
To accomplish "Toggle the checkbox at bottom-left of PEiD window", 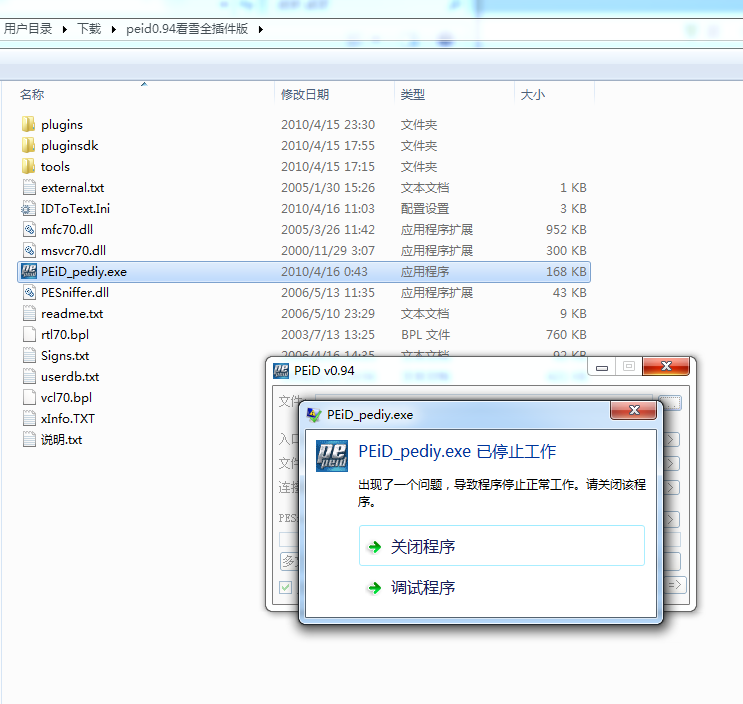I will click(x=285, y=587).
